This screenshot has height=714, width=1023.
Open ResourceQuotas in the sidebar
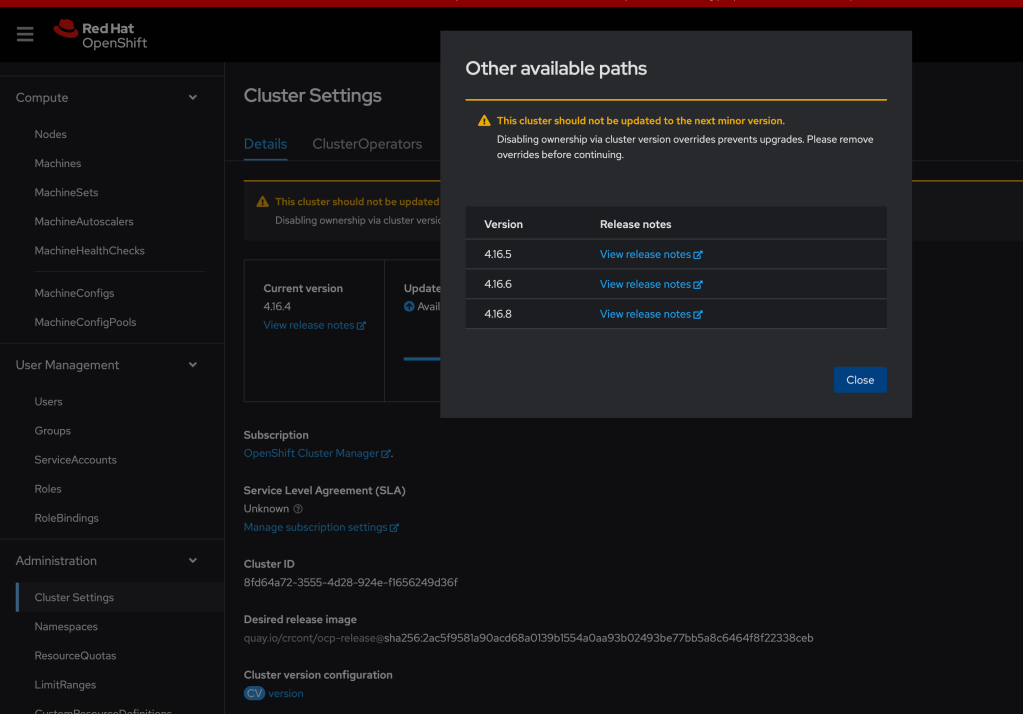pyautogui.click(x=75, y=656)
